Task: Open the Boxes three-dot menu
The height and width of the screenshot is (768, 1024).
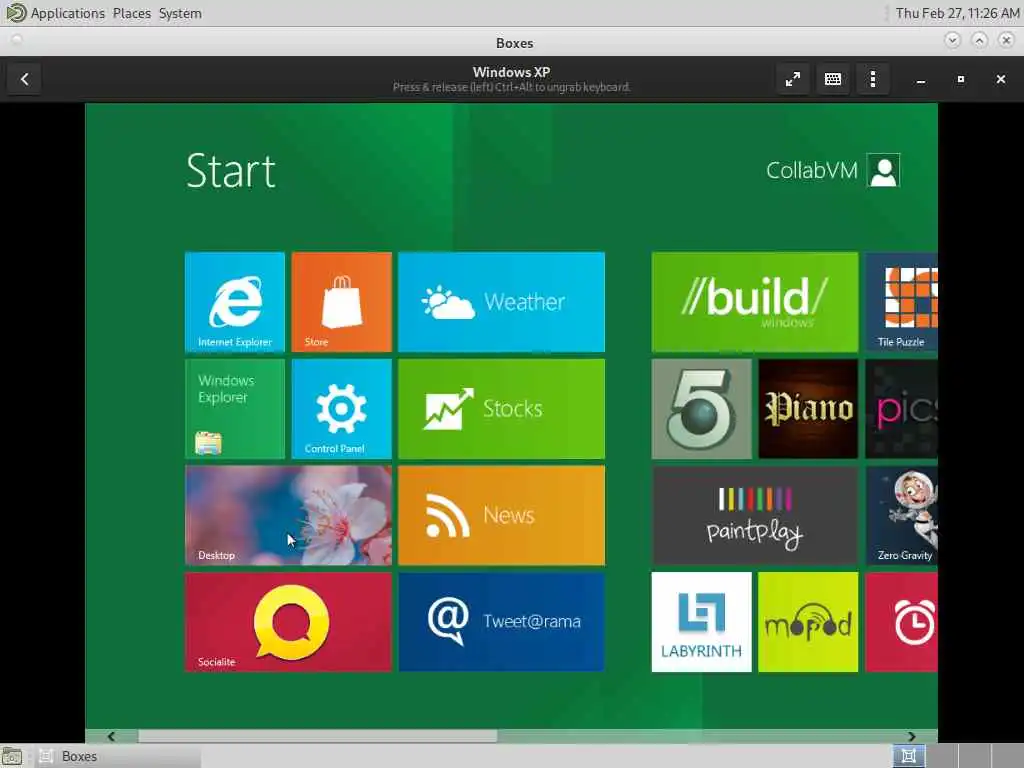Action: 873,79
